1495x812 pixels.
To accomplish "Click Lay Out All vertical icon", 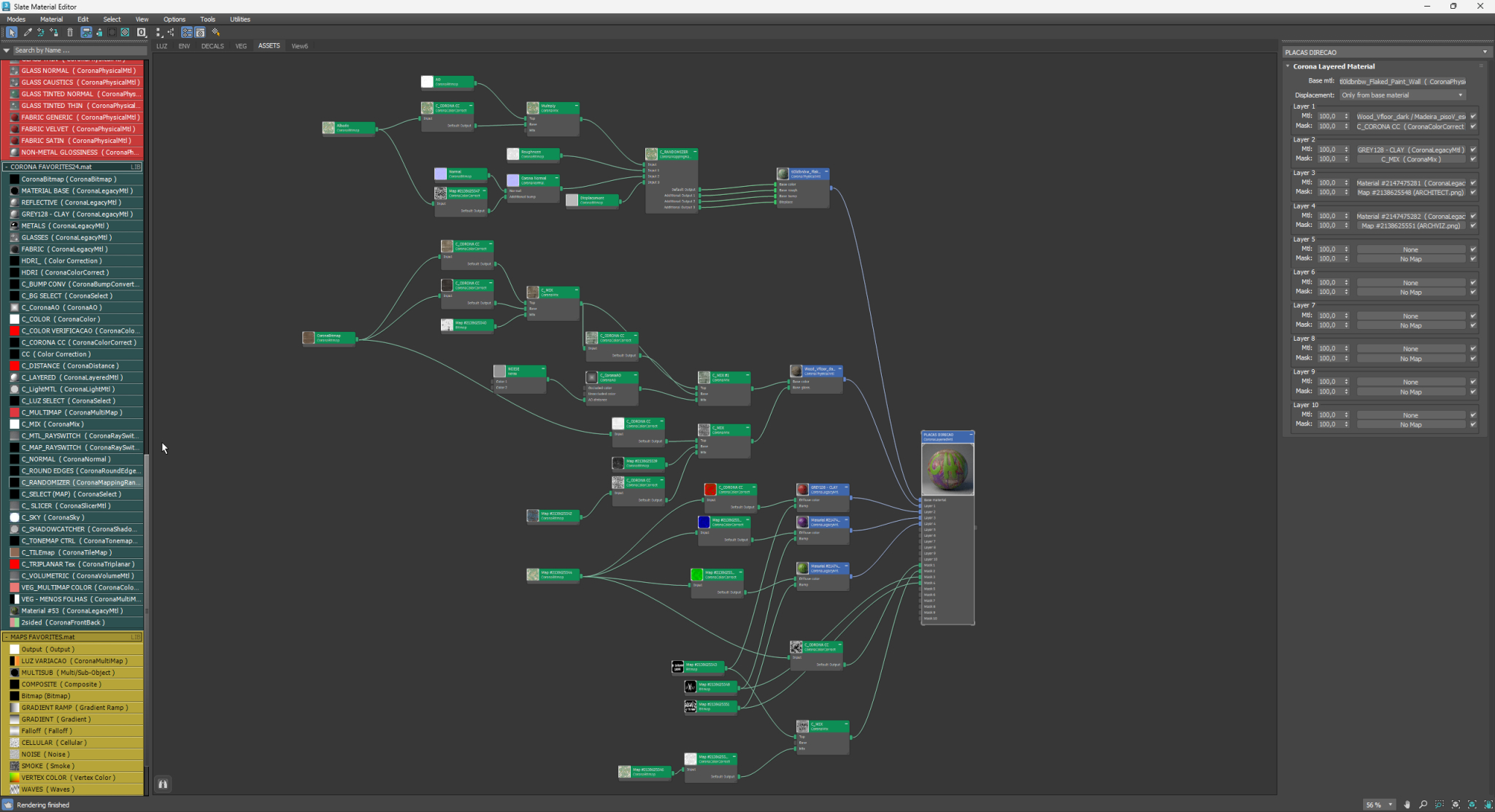I will pyautogui.click(x=158, y=32).
